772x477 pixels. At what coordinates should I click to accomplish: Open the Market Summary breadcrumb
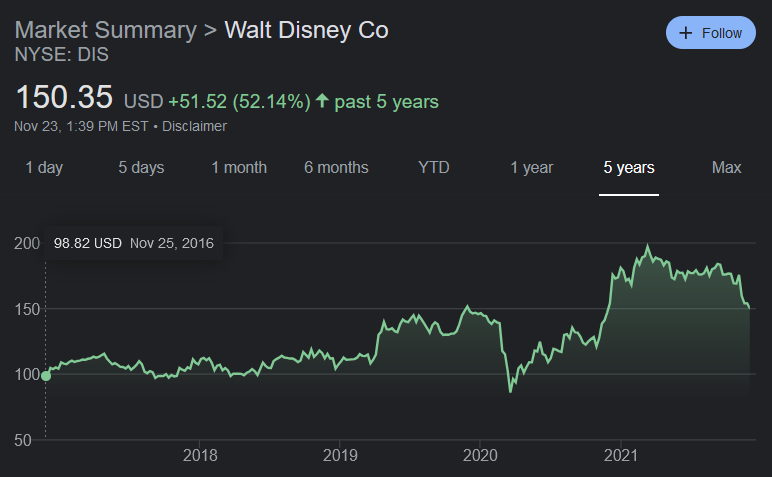(x=106, y=30)
